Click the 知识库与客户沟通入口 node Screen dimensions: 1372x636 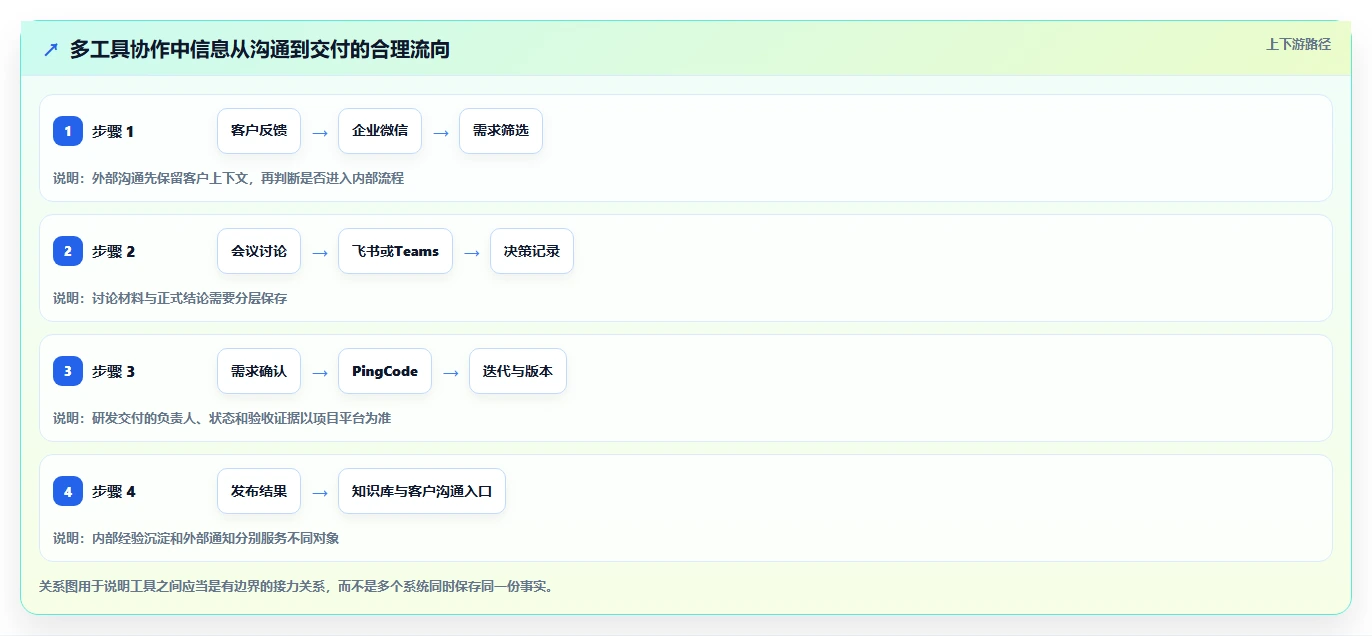click(422, 491)
